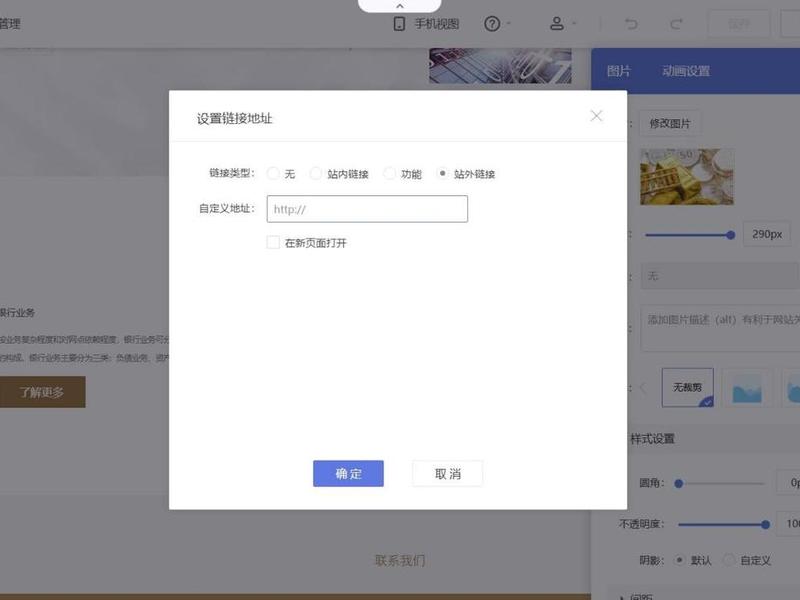Click the gold bars image thumbnail
The width and height of the screenshot is (800, 600).
[x=687, y=177]
